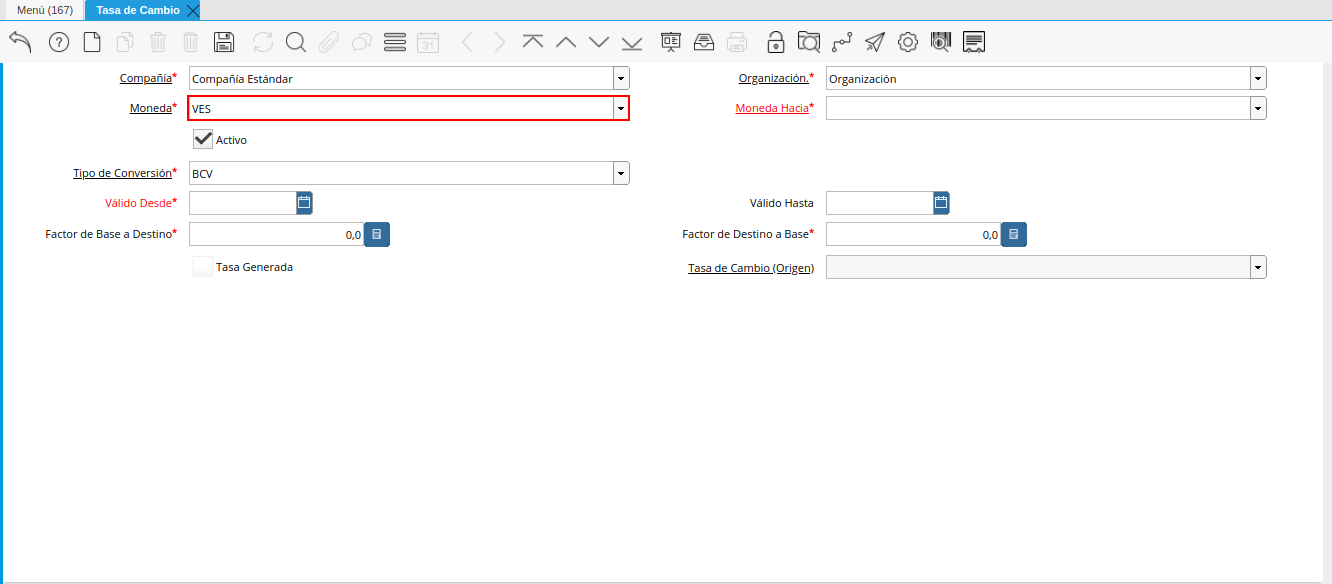Expand the Tipo de Conversión dropdown arrow
This screenshot has height=584, width=1332.
coord(621,173)
